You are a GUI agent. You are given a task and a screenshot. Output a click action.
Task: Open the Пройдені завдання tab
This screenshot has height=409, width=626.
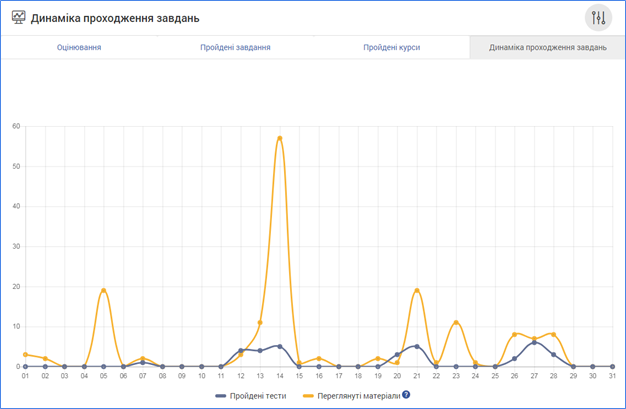235,47
